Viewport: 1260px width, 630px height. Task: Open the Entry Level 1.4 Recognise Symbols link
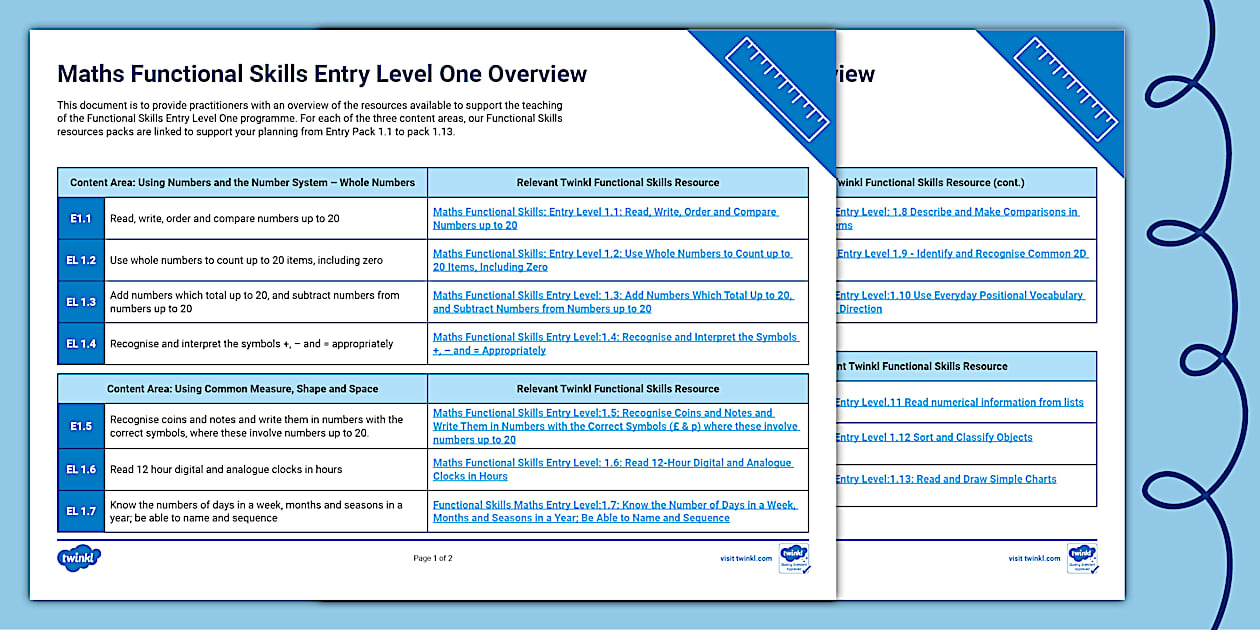tap(614, 344)
